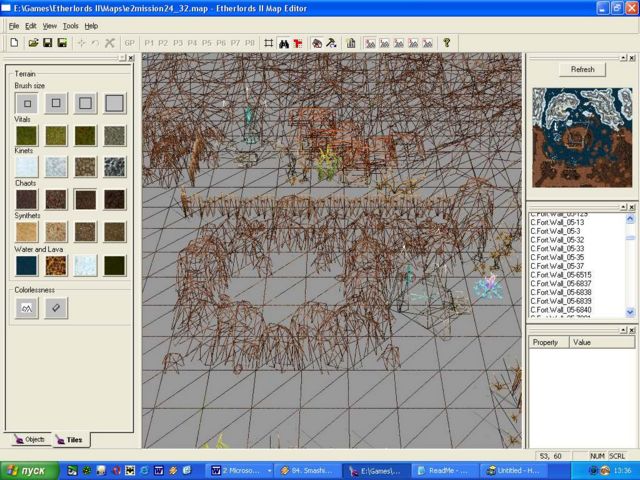The image size is (640, 480).
Task: Switch to Untitled taskbar window
Action: [514, 471]
